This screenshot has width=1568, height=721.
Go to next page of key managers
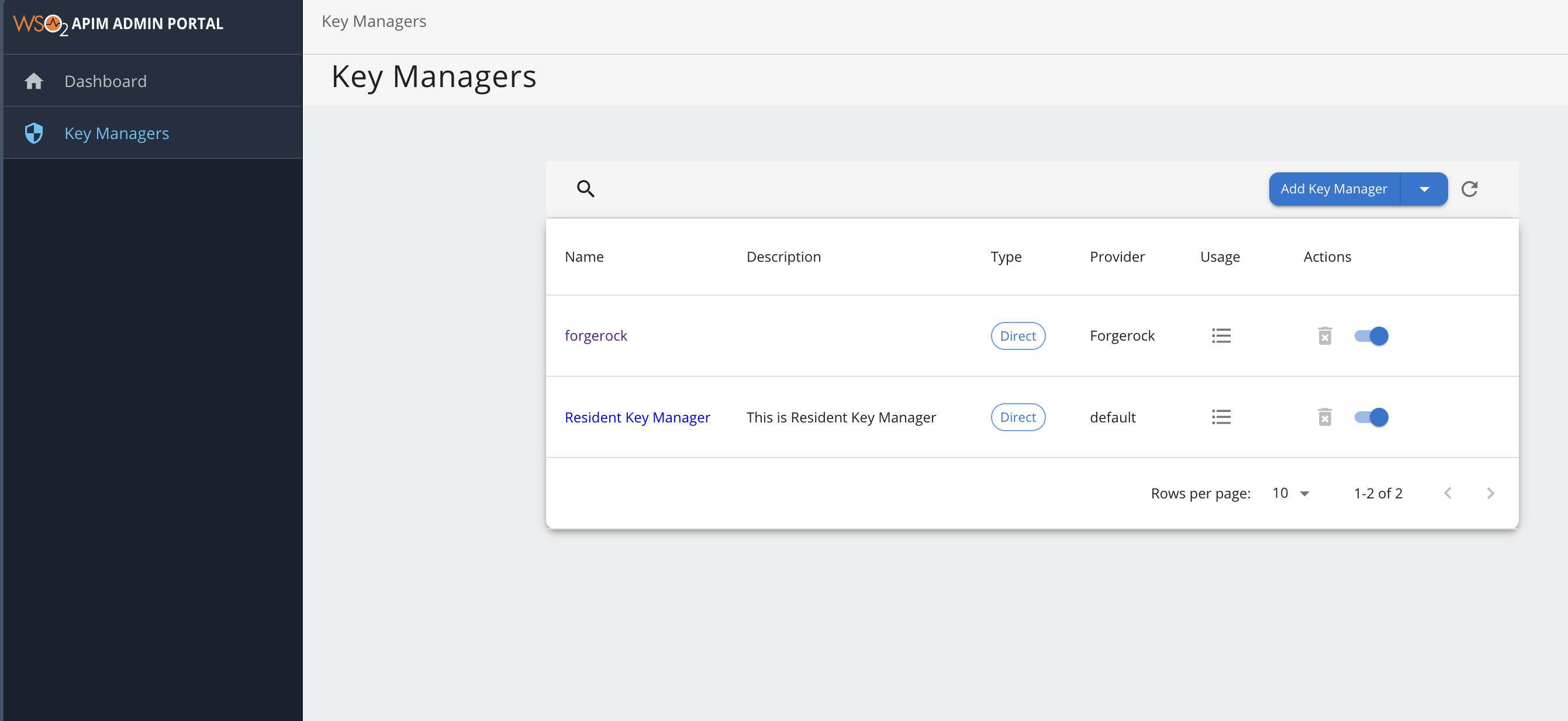(x=1490, y=493)
